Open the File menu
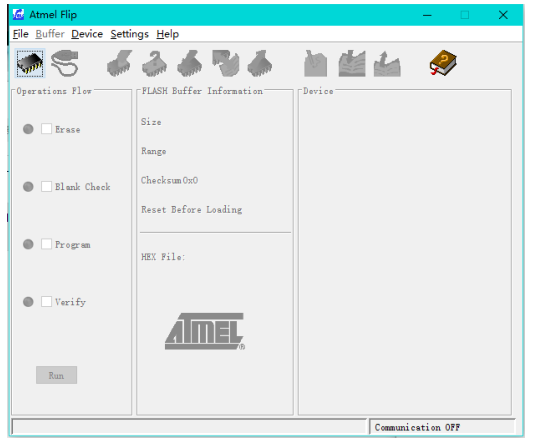Screen dimensions: 533x442 20,34
